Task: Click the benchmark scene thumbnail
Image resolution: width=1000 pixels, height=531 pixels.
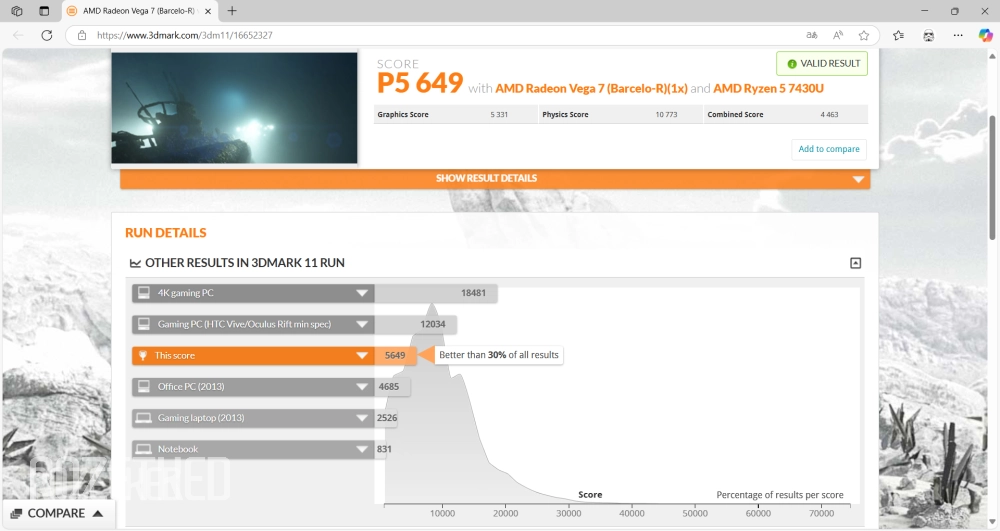Action: [x=234, y=108]
